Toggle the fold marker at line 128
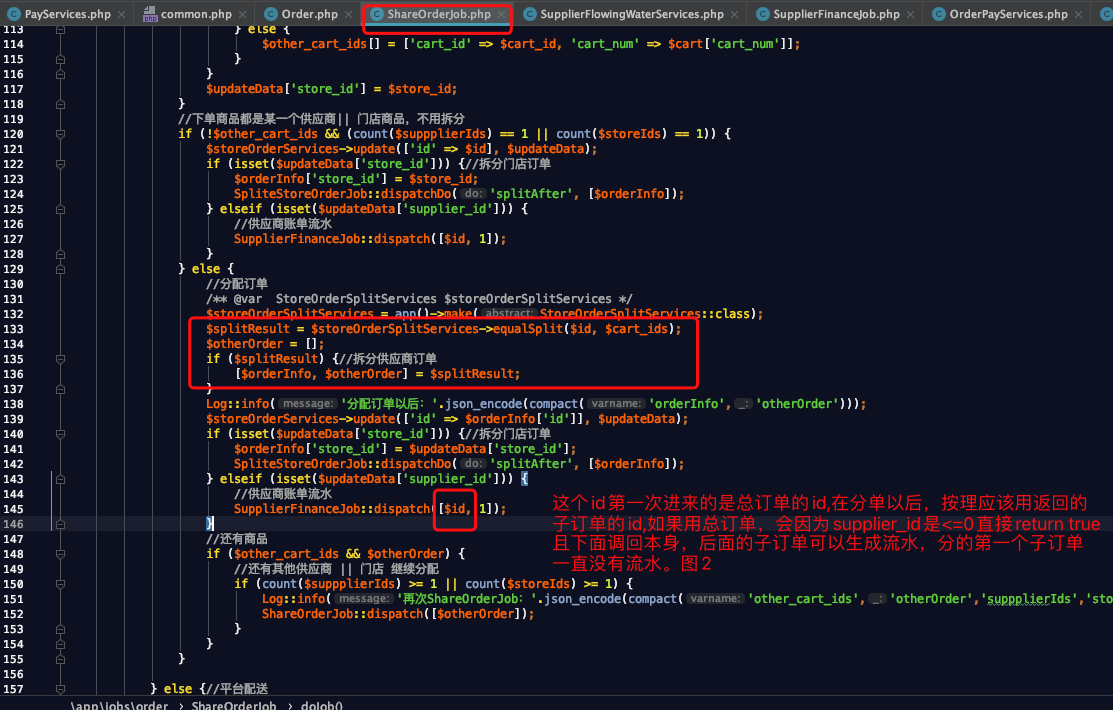1113x710 pixels. point(60,254)
